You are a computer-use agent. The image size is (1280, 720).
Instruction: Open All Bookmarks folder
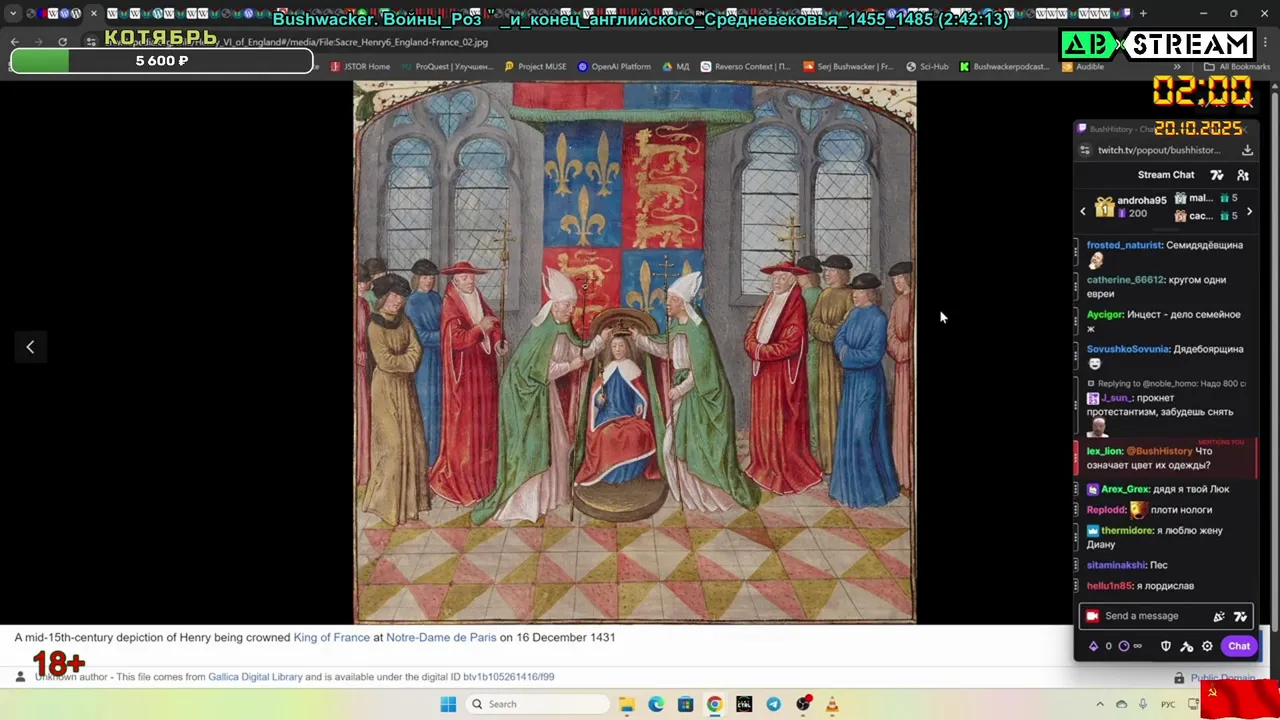[x=1237, y=67]
